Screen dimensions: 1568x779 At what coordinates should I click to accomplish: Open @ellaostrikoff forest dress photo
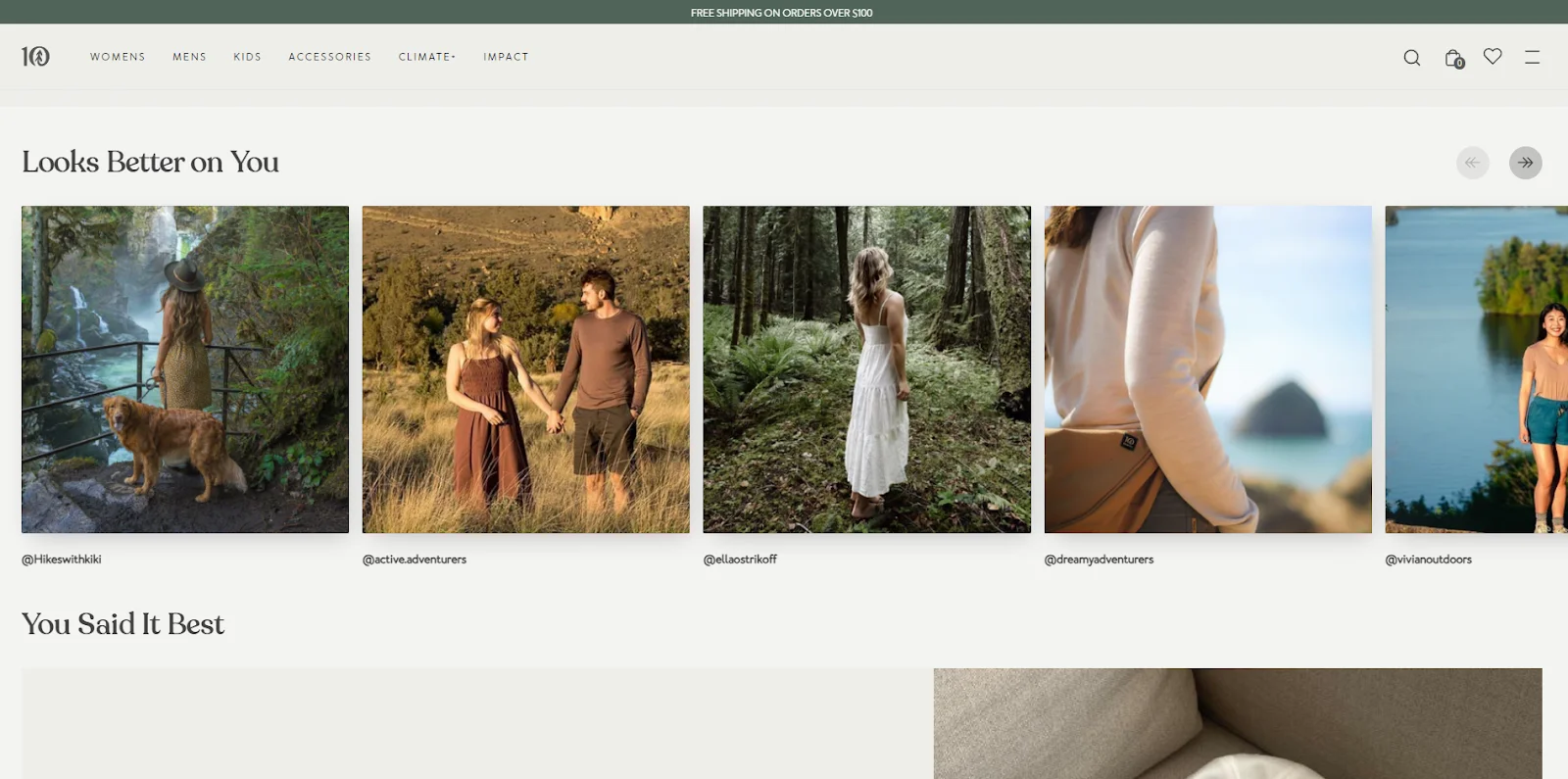point(867,369)
